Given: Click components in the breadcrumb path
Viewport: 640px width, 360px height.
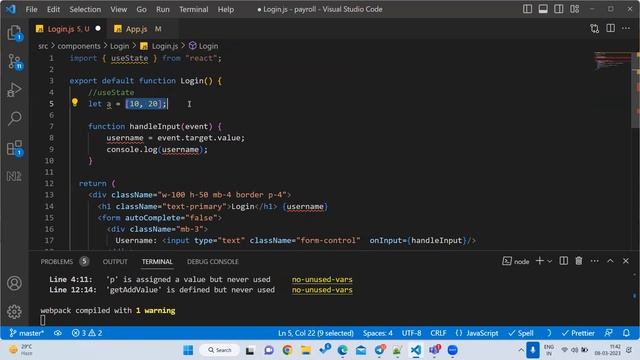Looking at the screenshot, I should click(x=79, y=46).
